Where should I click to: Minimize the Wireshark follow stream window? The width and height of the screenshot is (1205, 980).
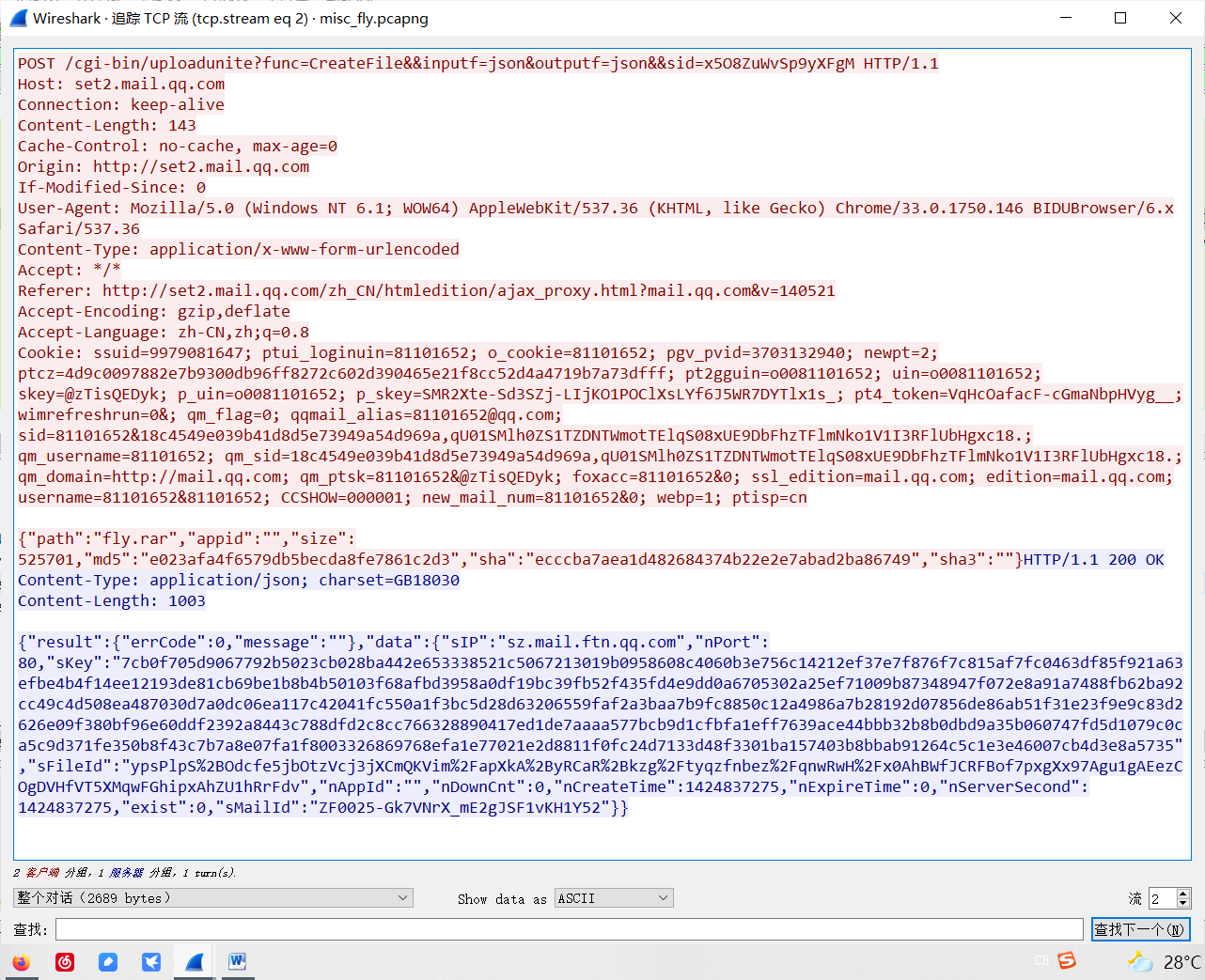(x=1066, y=18)
